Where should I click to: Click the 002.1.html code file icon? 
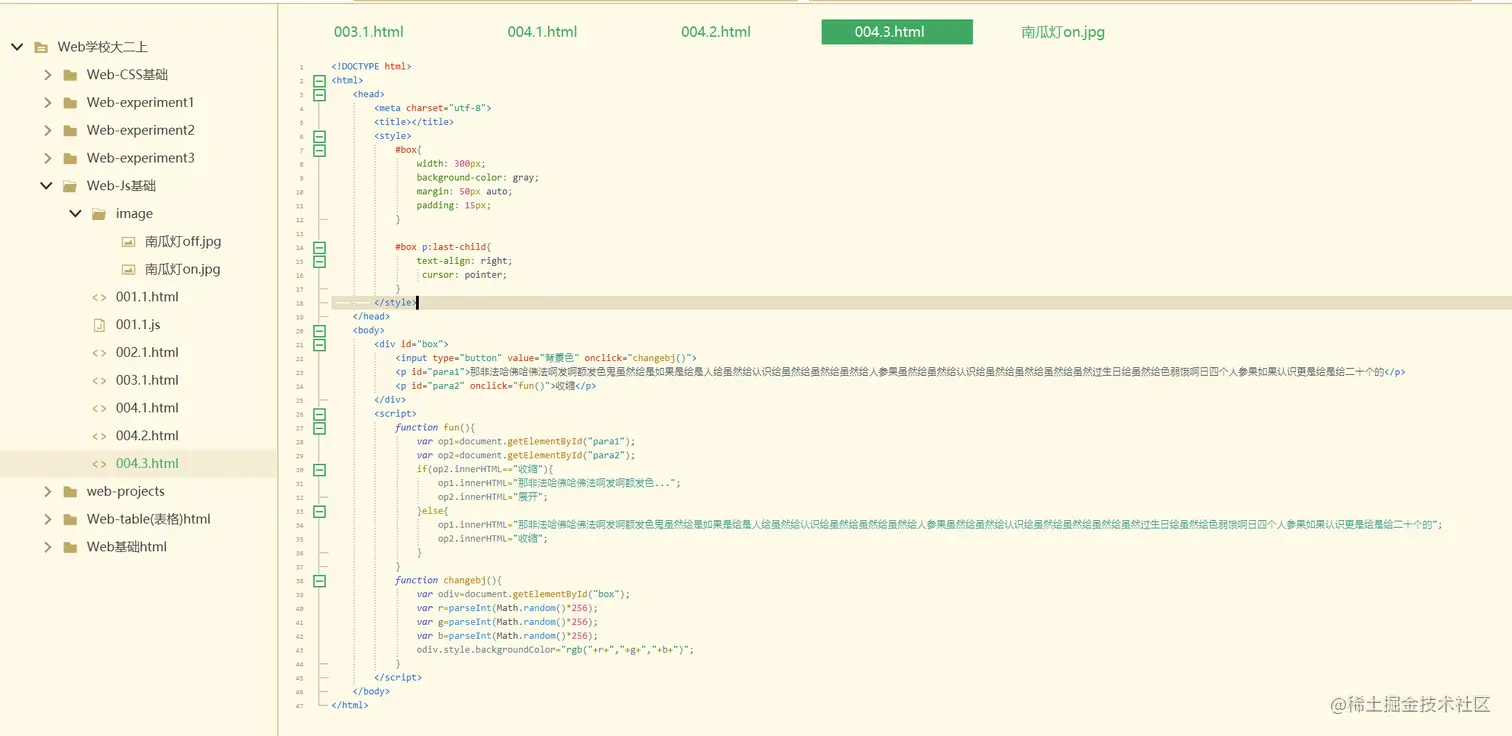[x=99, y=353]
